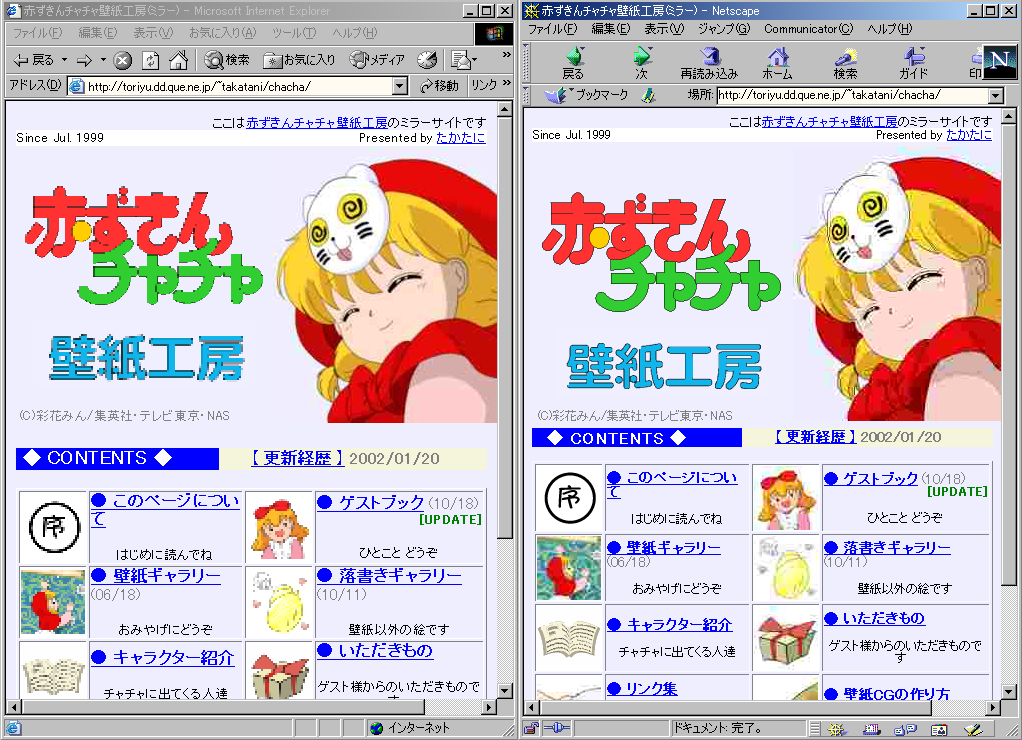Open ゲストブック link in Internet Explorer
1022x740 pixels.
tap(371, 503)
